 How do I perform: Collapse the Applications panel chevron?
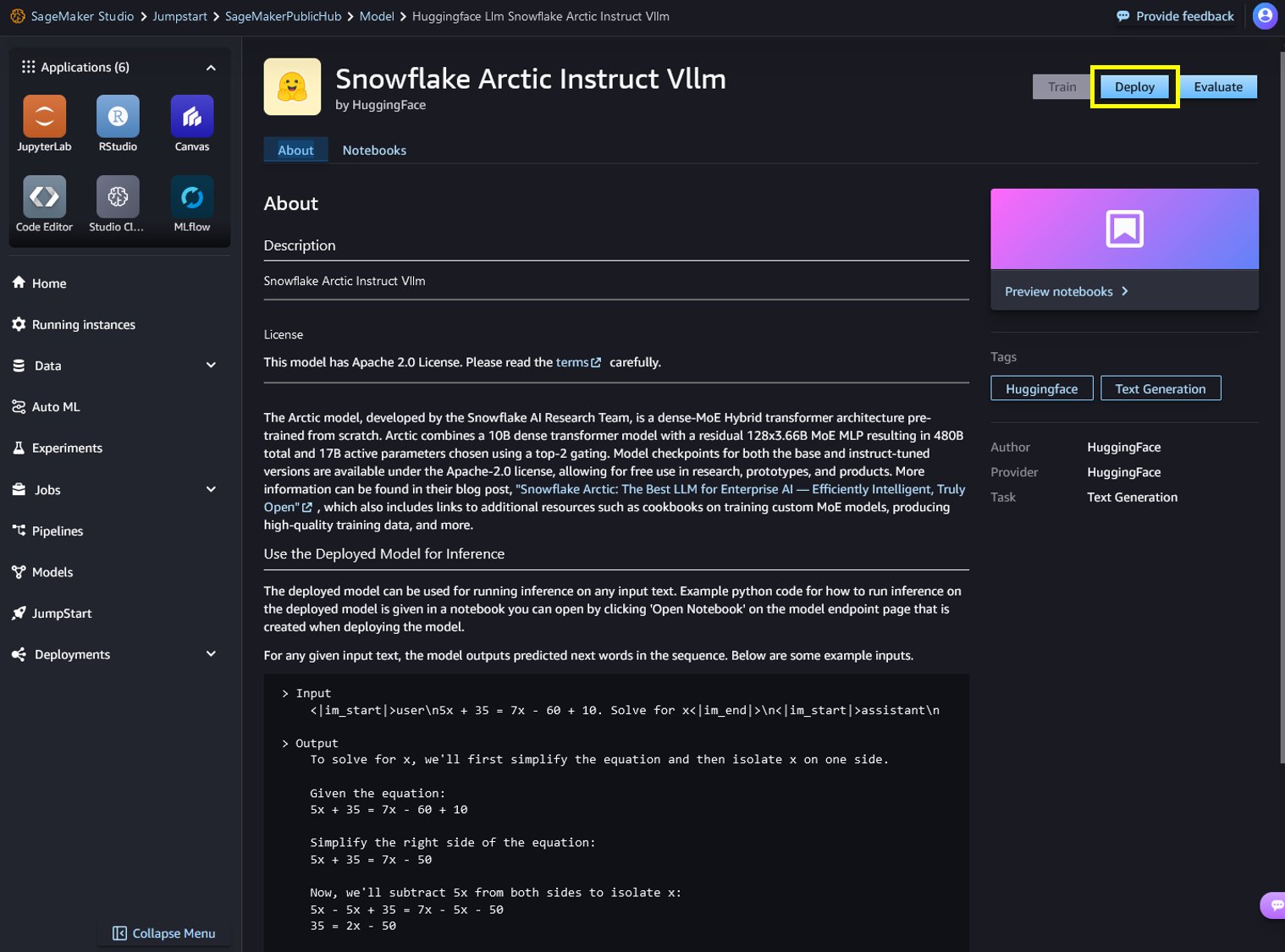211,68
